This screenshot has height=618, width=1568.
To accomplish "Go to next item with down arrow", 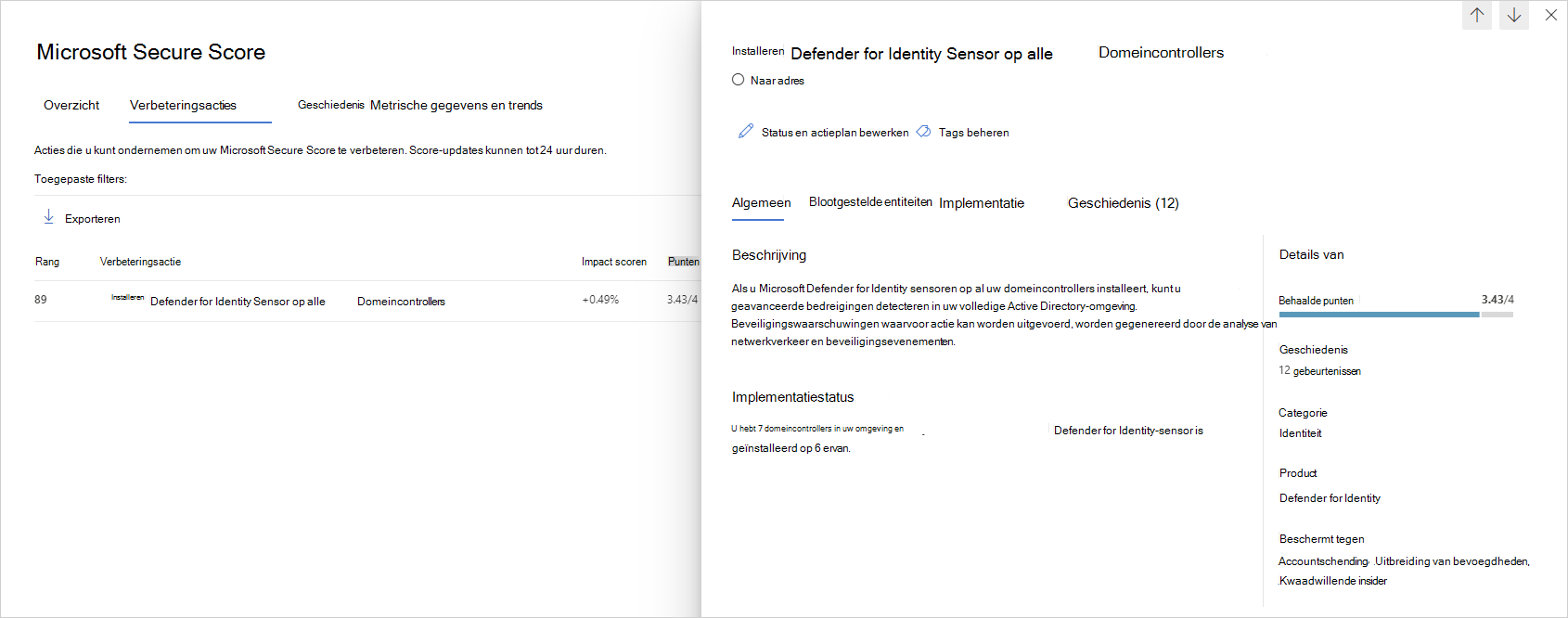I will click(1514, 15).
